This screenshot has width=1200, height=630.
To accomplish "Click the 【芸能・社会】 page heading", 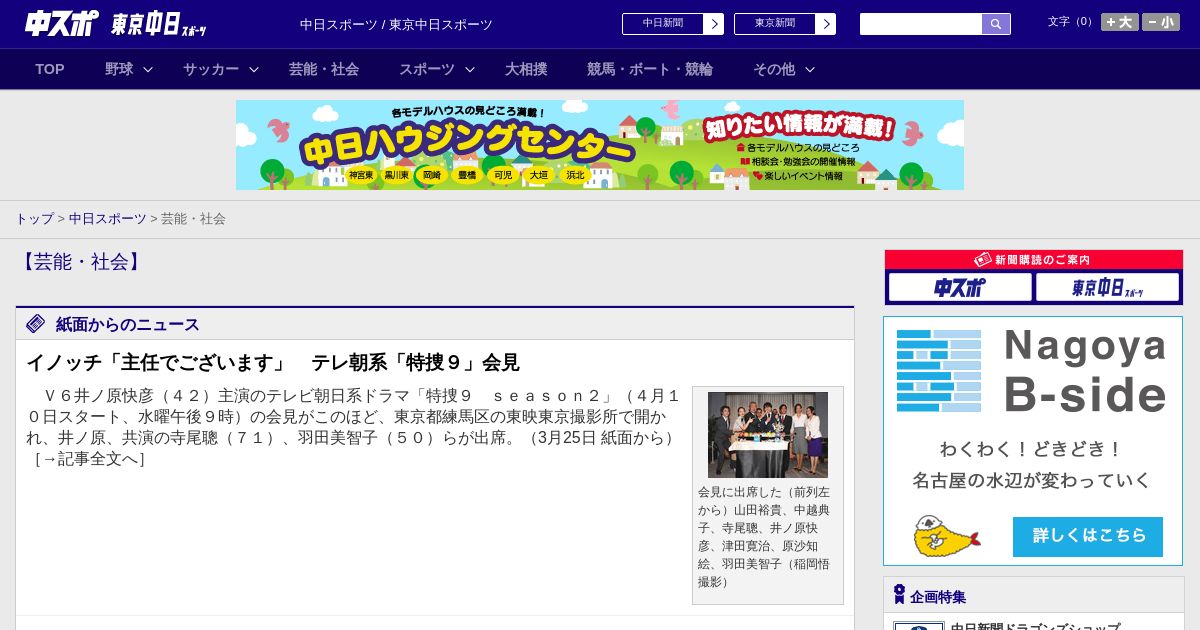I will tap(82, 262).
